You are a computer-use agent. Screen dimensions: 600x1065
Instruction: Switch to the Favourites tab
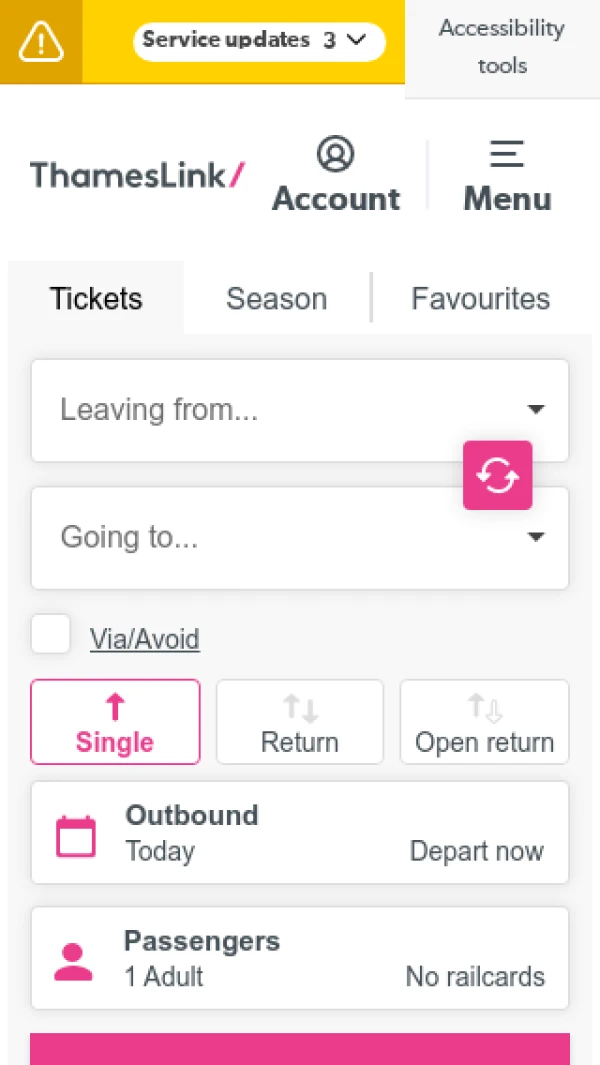(481, 298)
